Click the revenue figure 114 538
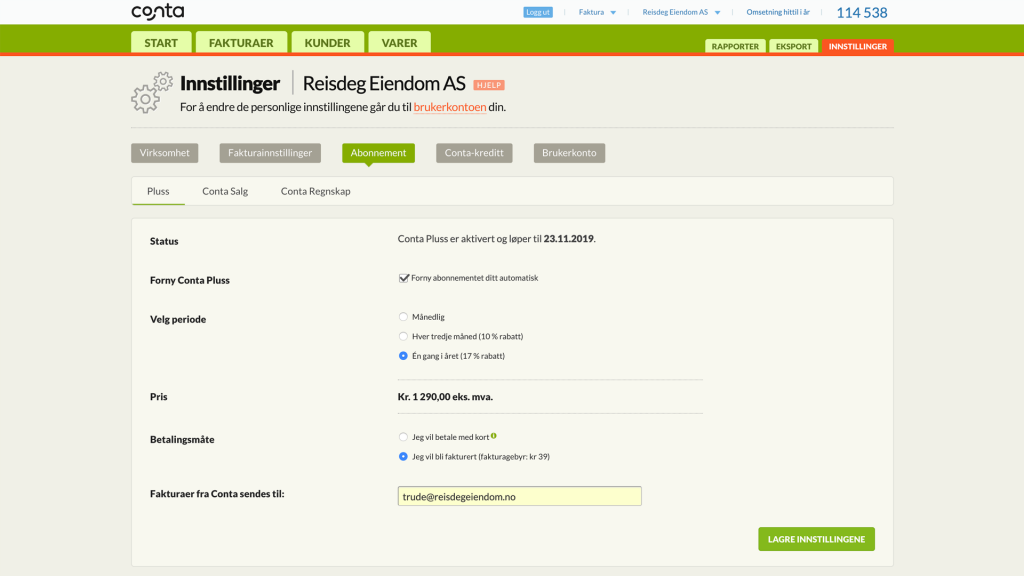The height and width of the screenshot is (576, 1024). click(862, 12)
